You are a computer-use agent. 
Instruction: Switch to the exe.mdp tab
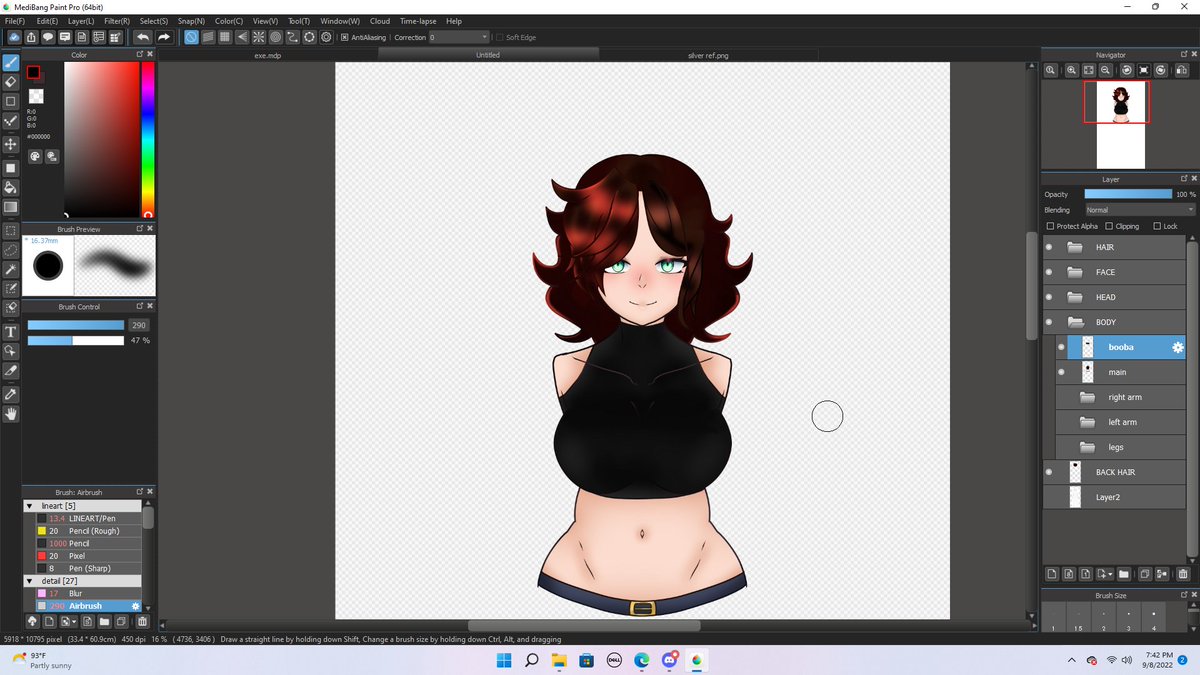pyautogui.click(x=268, y=55)
